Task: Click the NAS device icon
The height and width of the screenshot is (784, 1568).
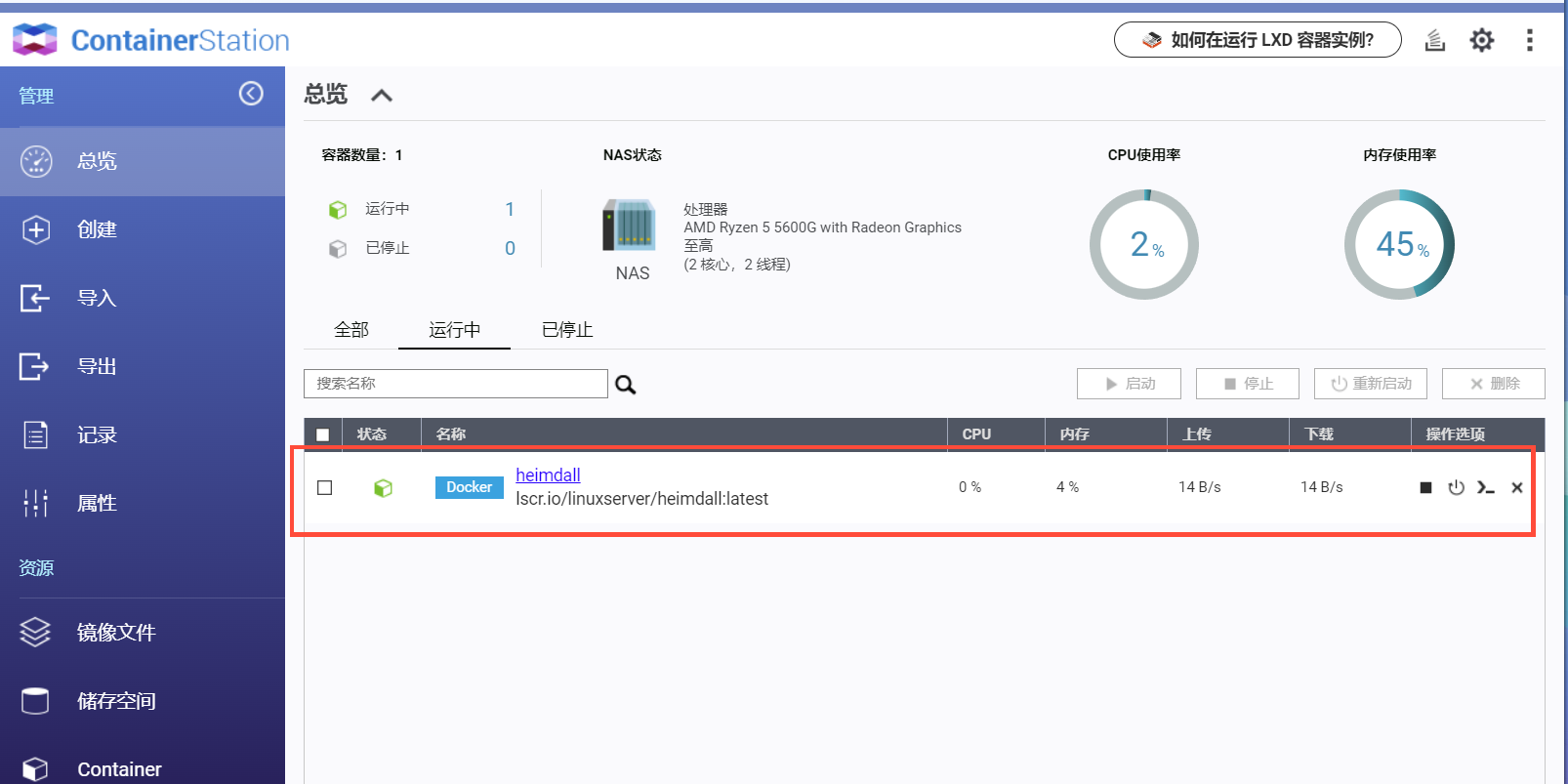Action: point(630,225)
